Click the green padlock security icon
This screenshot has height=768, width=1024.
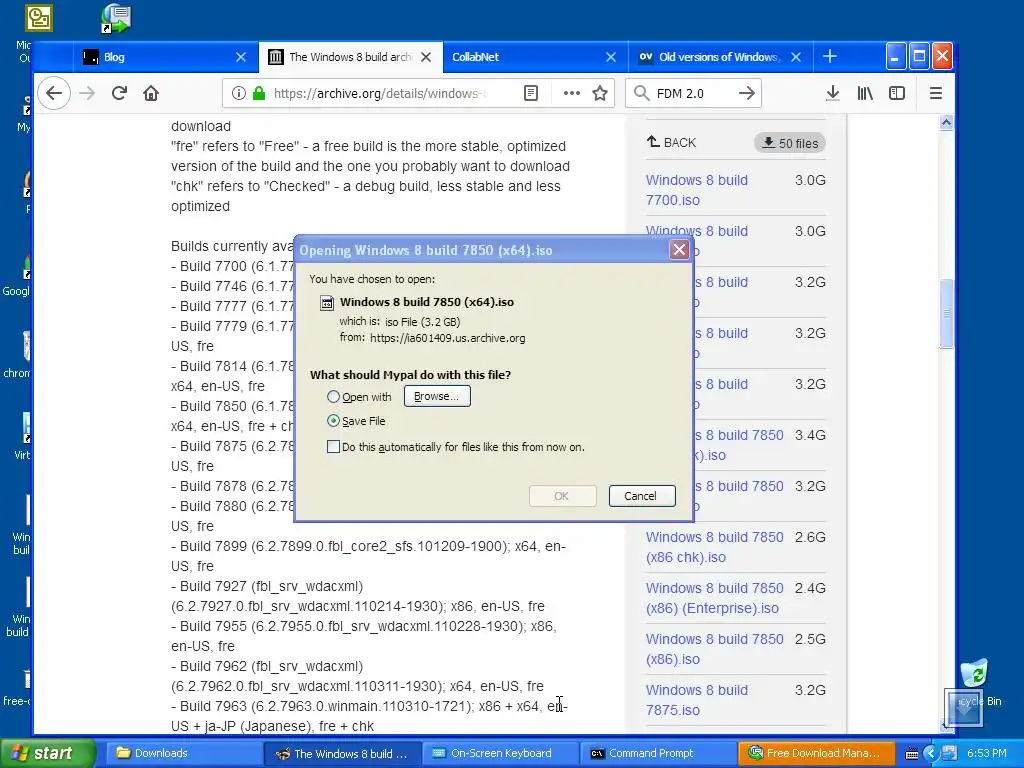pyautogui.click(x=259, y=93)
